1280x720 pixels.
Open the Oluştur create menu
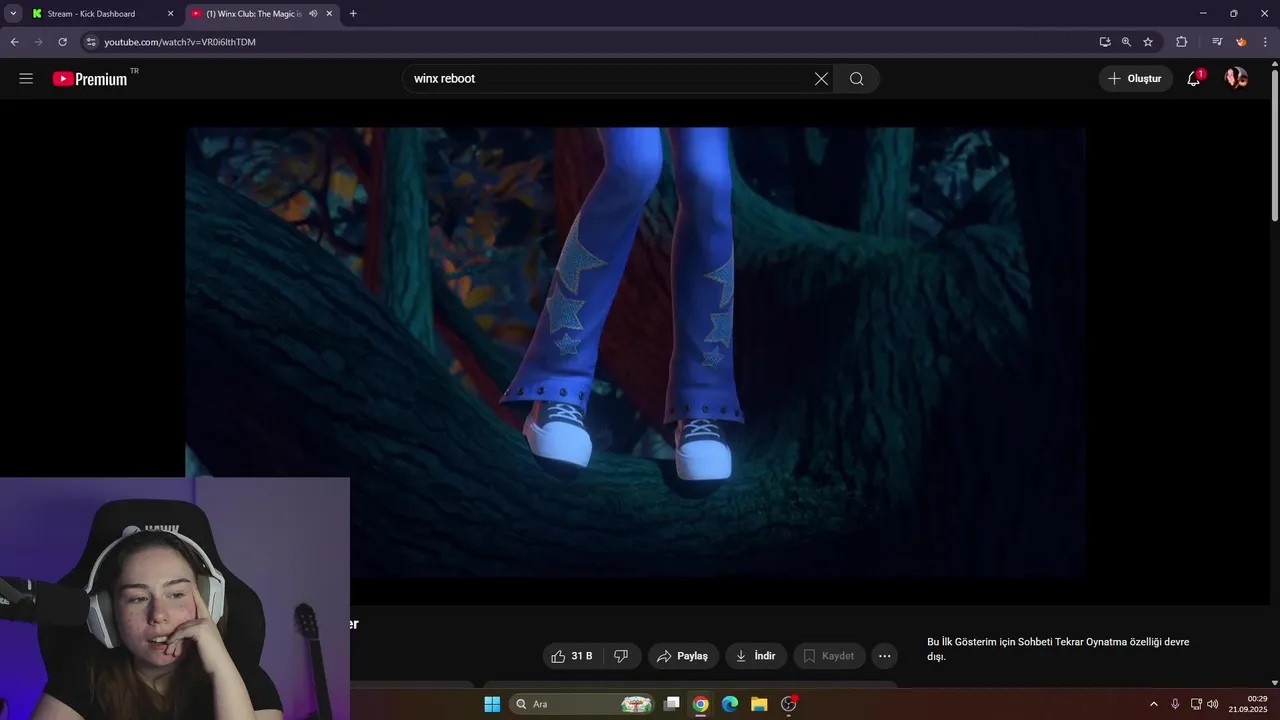[x=1135, y=79]
